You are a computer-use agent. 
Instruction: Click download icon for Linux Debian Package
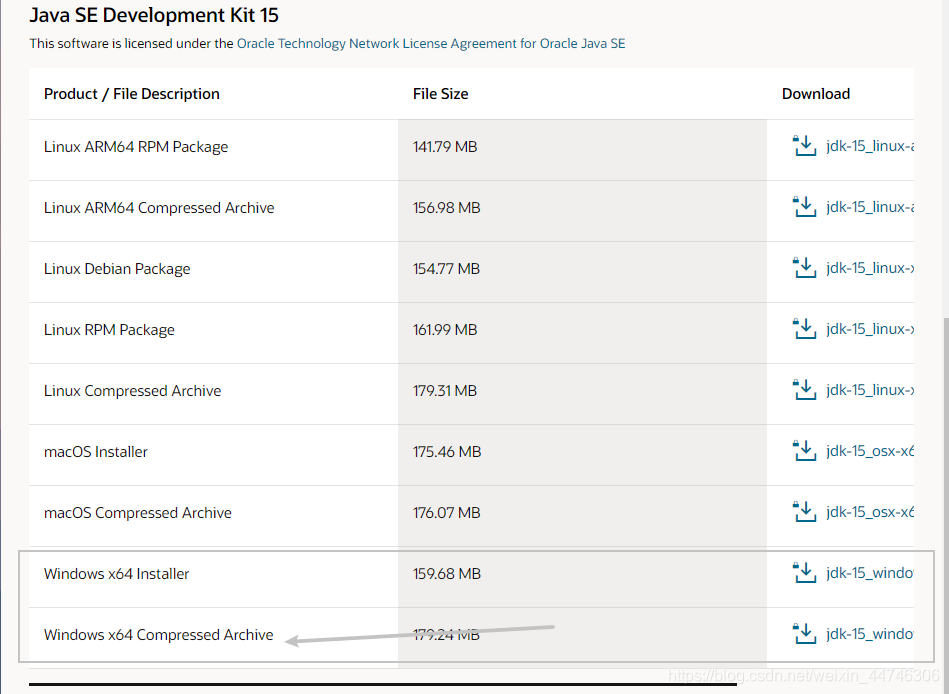click(804, 269)
